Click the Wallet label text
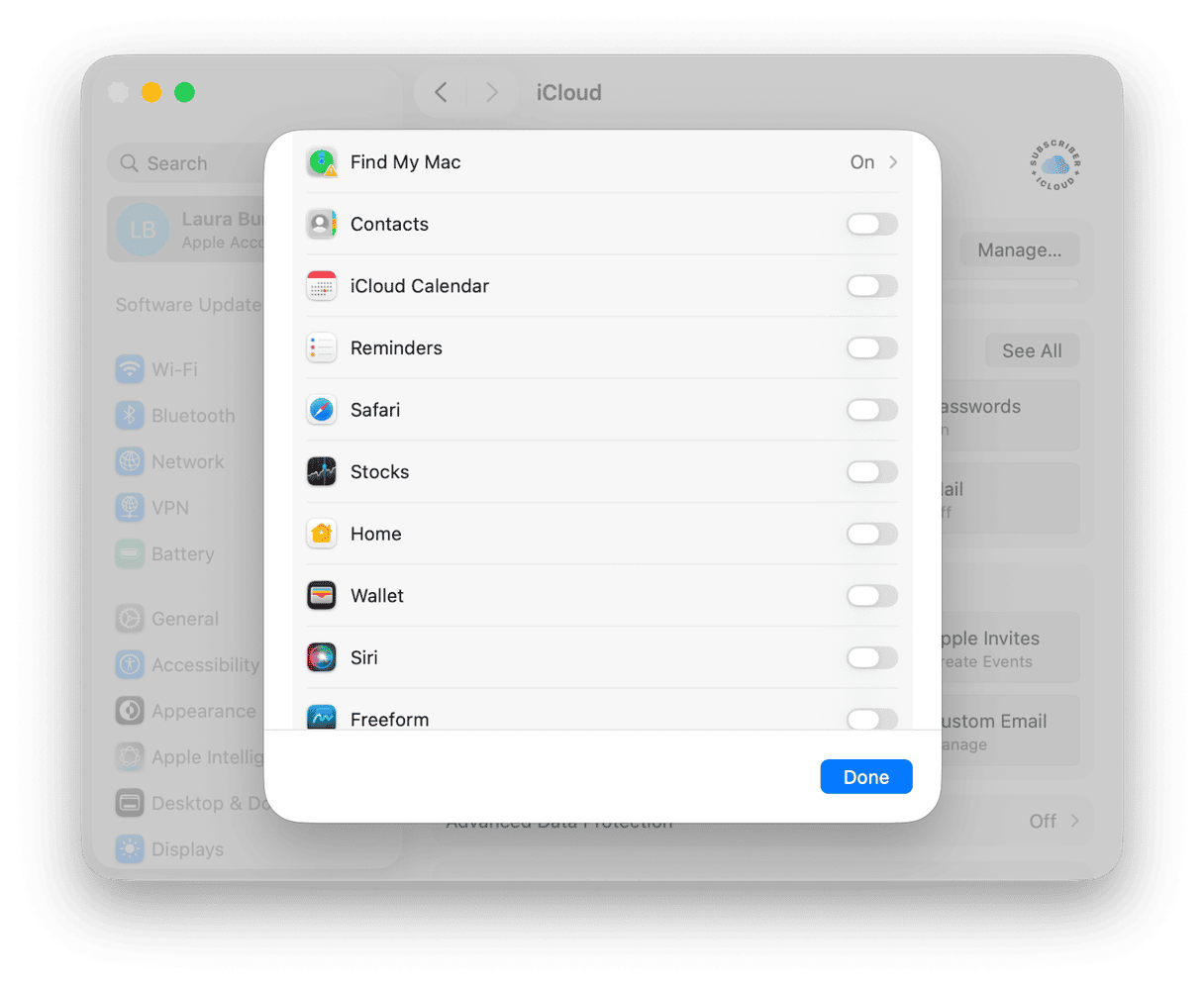The image size is (1204, 987). click(x=377, y=595)
